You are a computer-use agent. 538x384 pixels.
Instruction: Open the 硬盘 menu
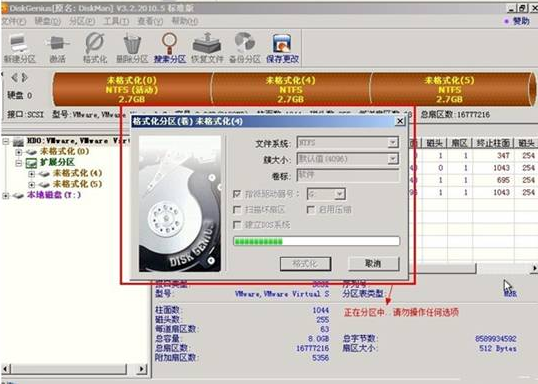[x=48, y=21]
